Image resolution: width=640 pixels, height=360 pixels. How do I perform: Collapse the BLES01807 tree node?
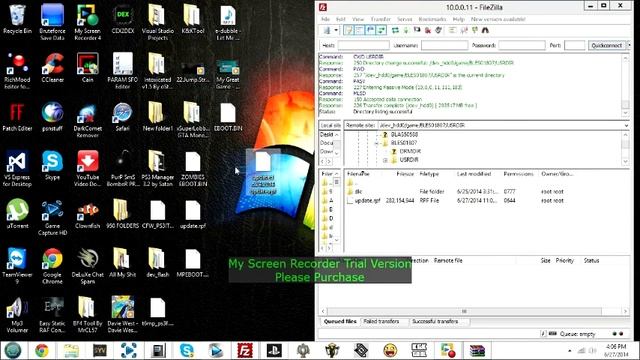[376, 143]
